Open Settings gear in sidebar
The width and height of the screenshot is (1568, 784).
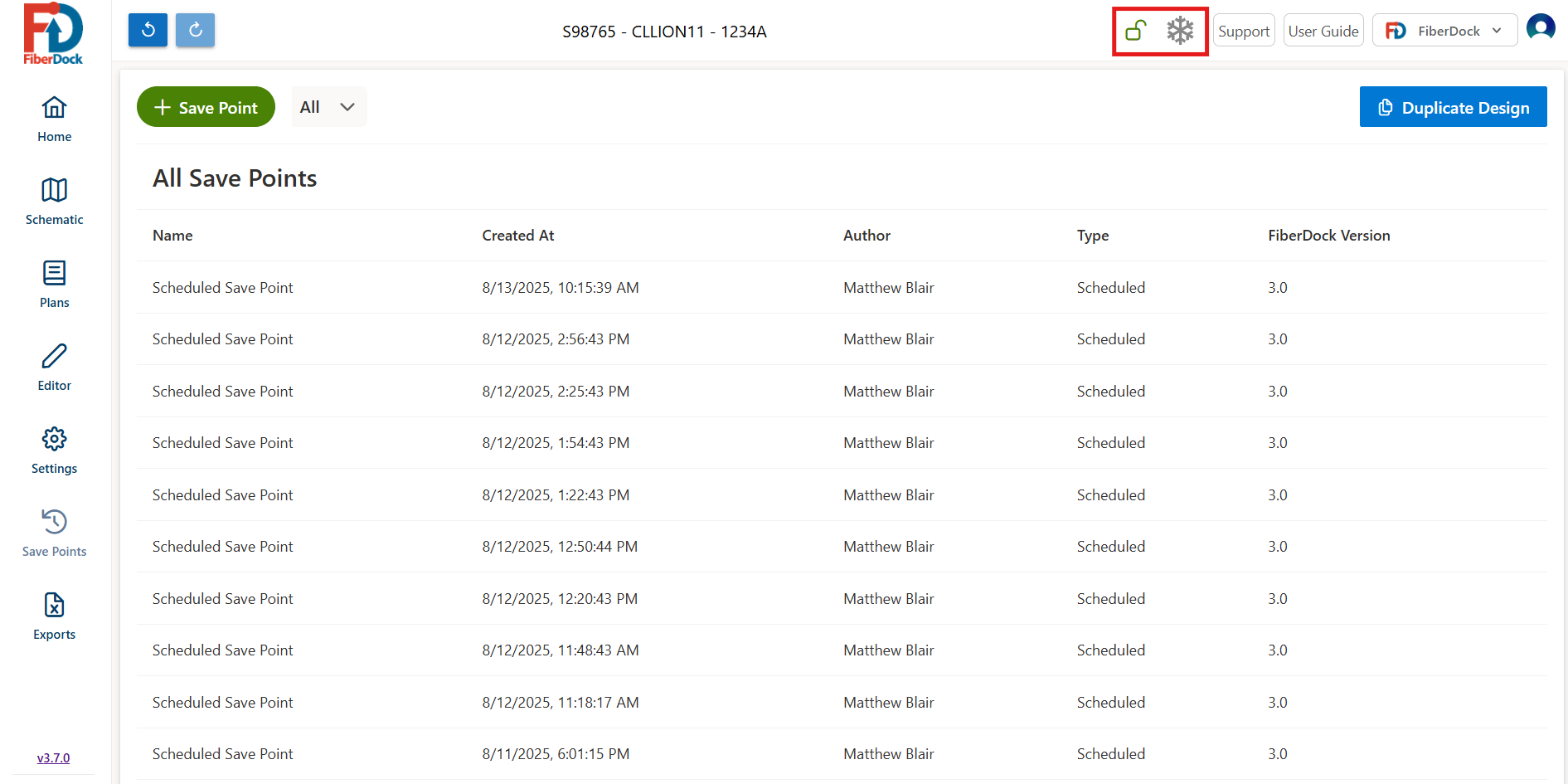click(54, 450)
